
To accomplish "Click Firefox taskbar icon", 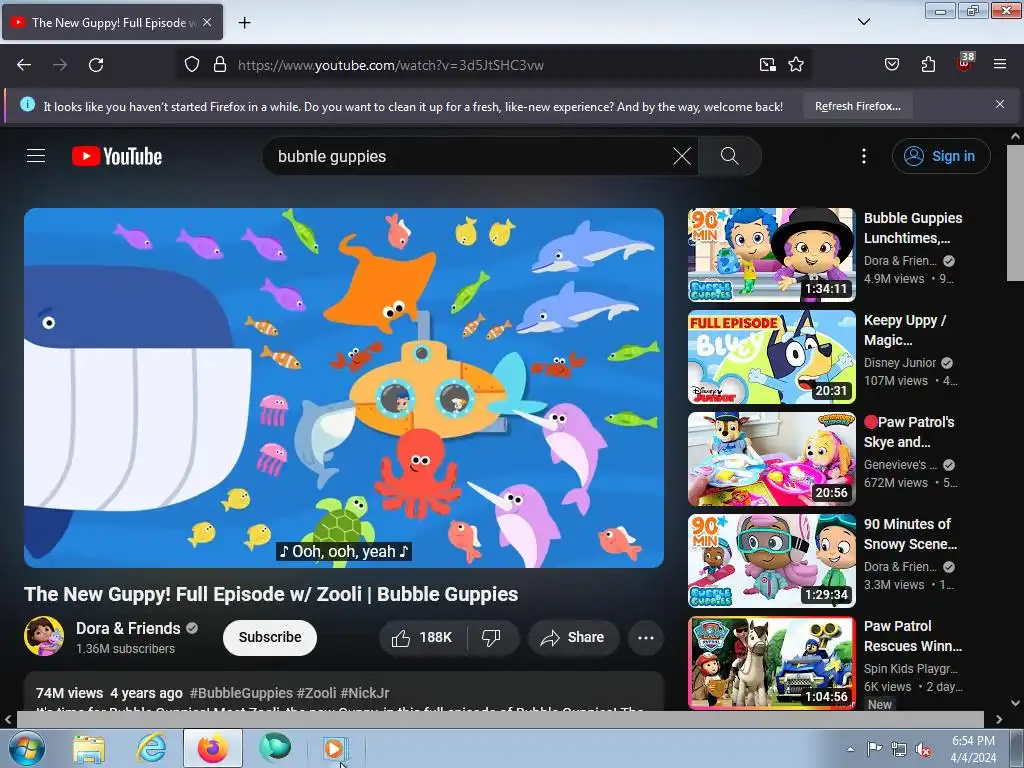I will (213, 748).
